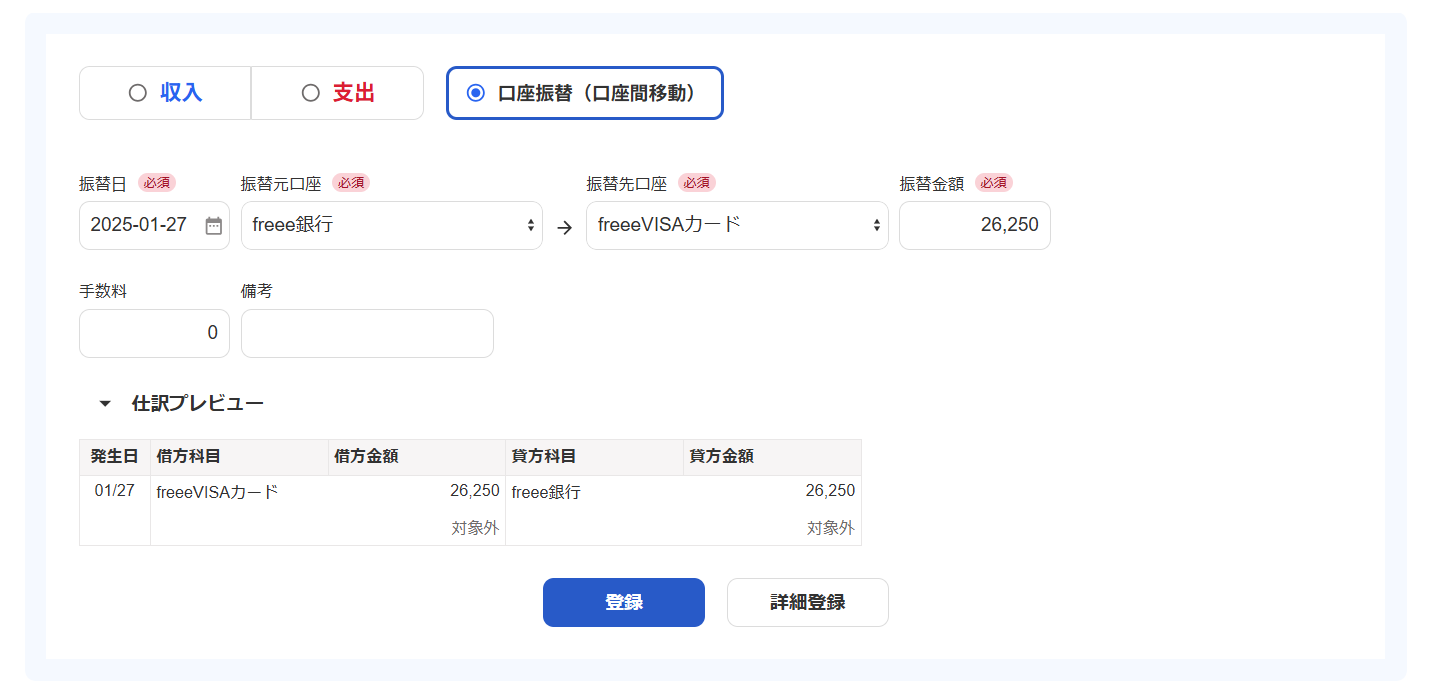
Task: Click the 01/27 date cell
Action: 114,491
